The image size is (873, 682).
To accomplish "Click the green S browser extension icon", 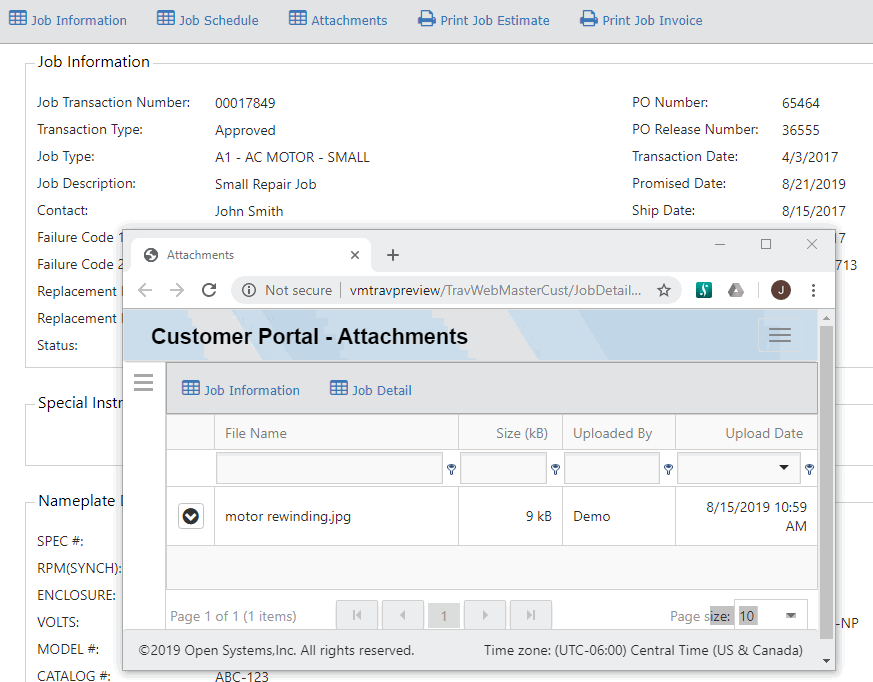I will click(704, 290).
